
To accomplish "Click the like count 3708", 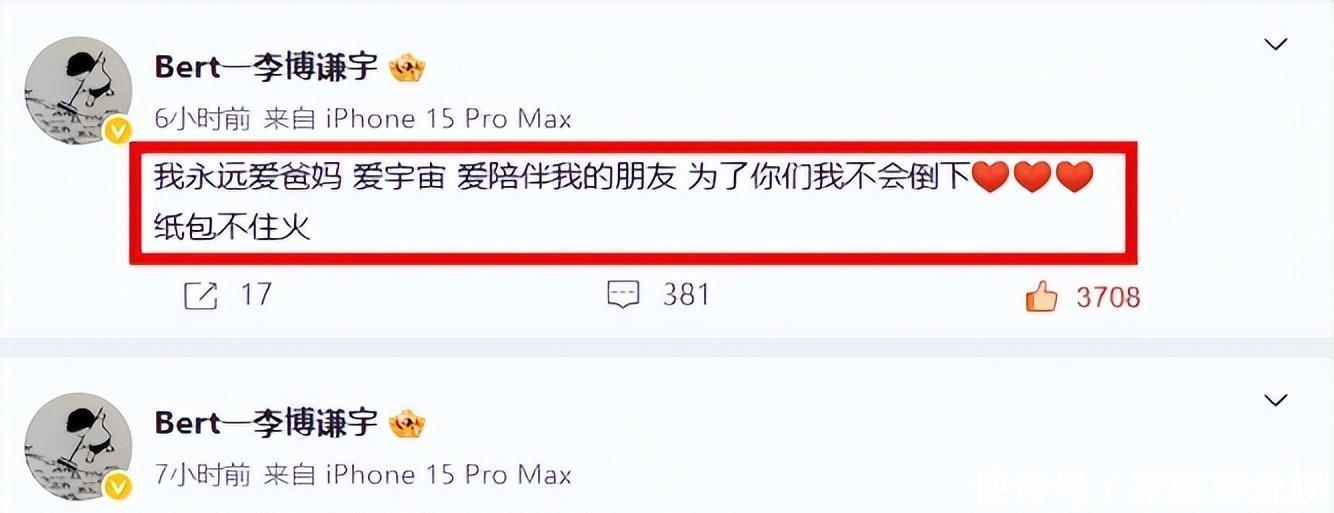I will tap(1108, 297).
